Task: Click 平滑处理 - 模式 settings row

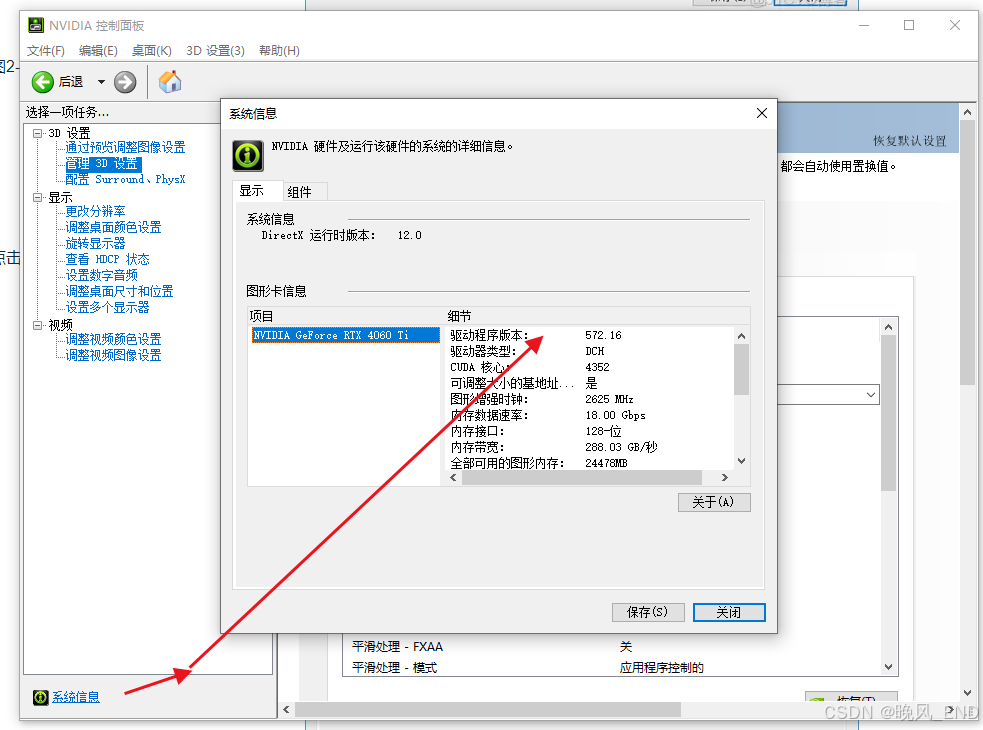Action: [x=612, y=667]
